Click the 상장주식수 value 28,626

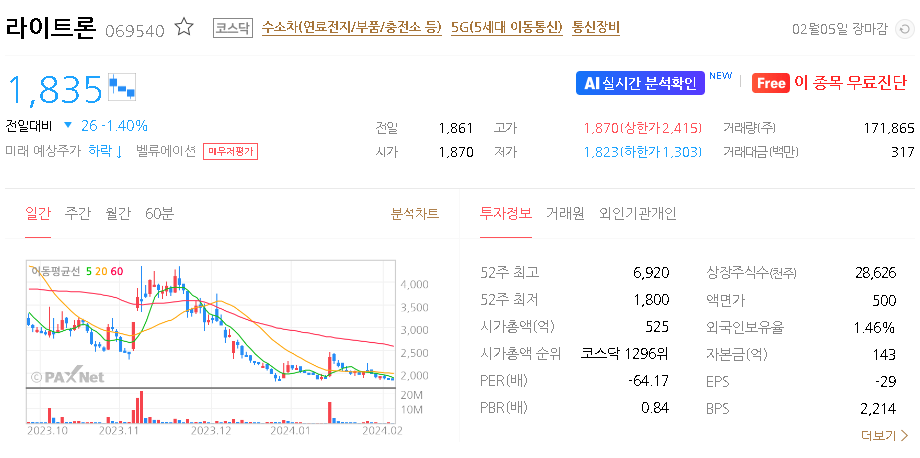coord(875,273)
